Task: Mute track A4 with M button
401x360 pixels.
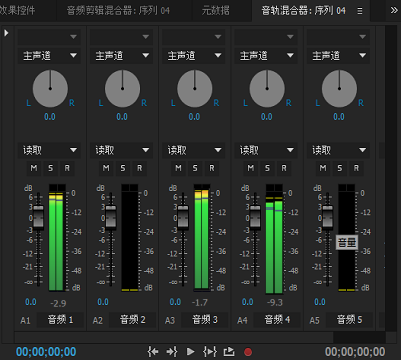Action: pos(251,168)
